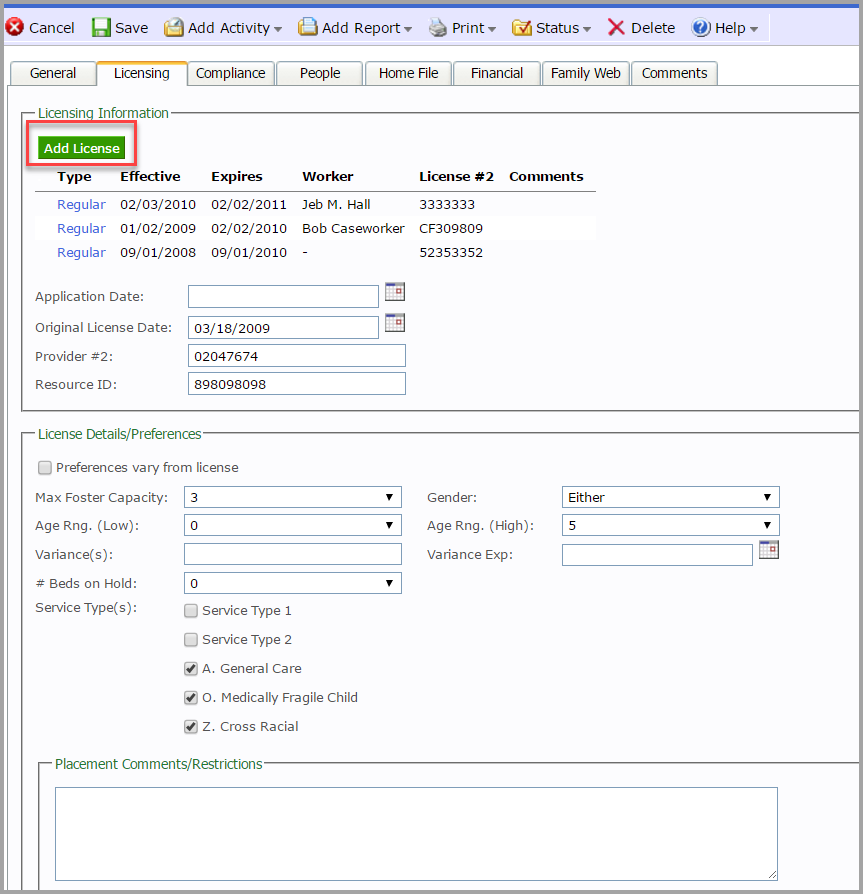Viewport: 863px width, 894px height.
Task: Click the Save floppy disk icon
Action: pyautogui.click(x=101, y=27)
